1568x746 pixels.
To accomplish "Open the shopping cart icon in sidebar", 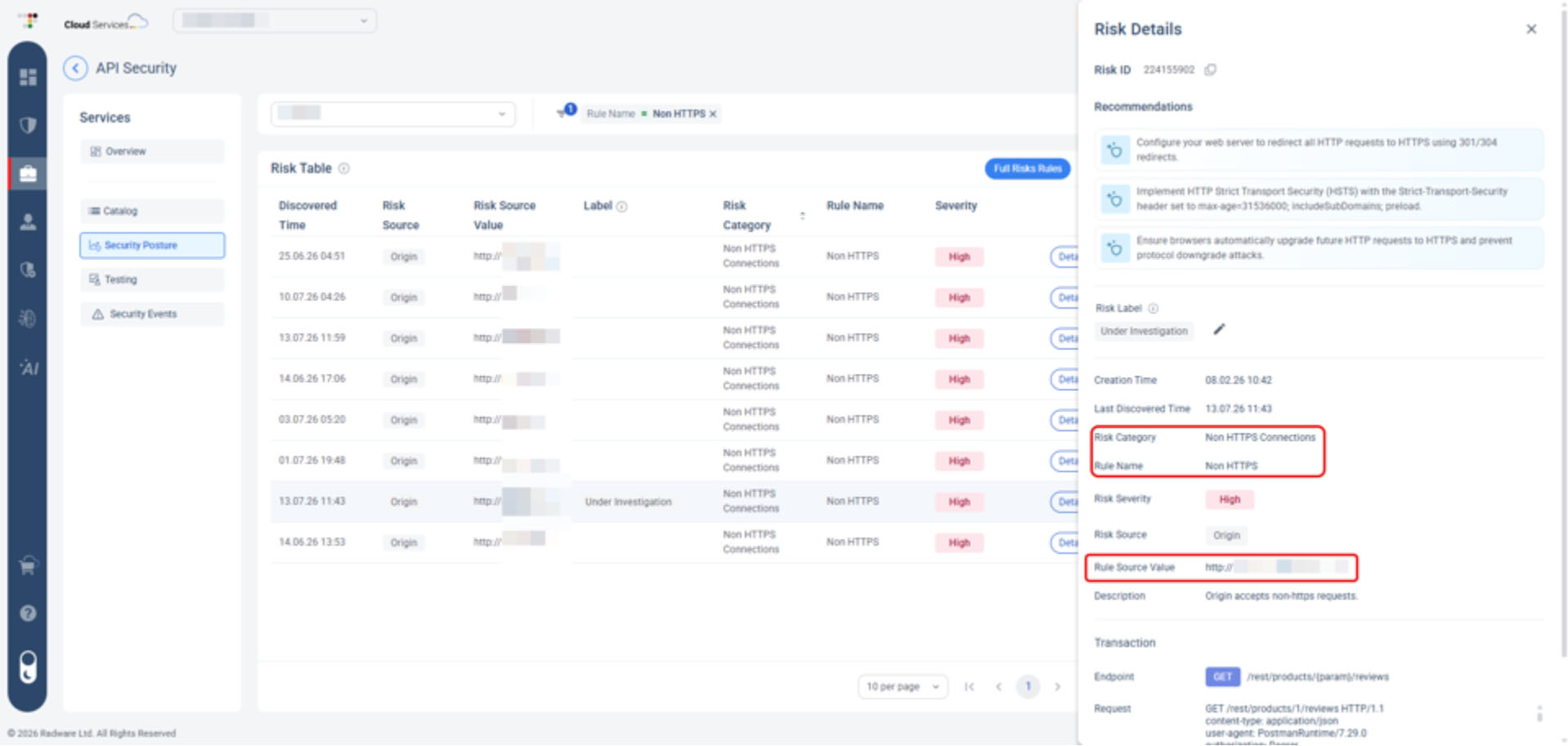I will pos(28,565).
